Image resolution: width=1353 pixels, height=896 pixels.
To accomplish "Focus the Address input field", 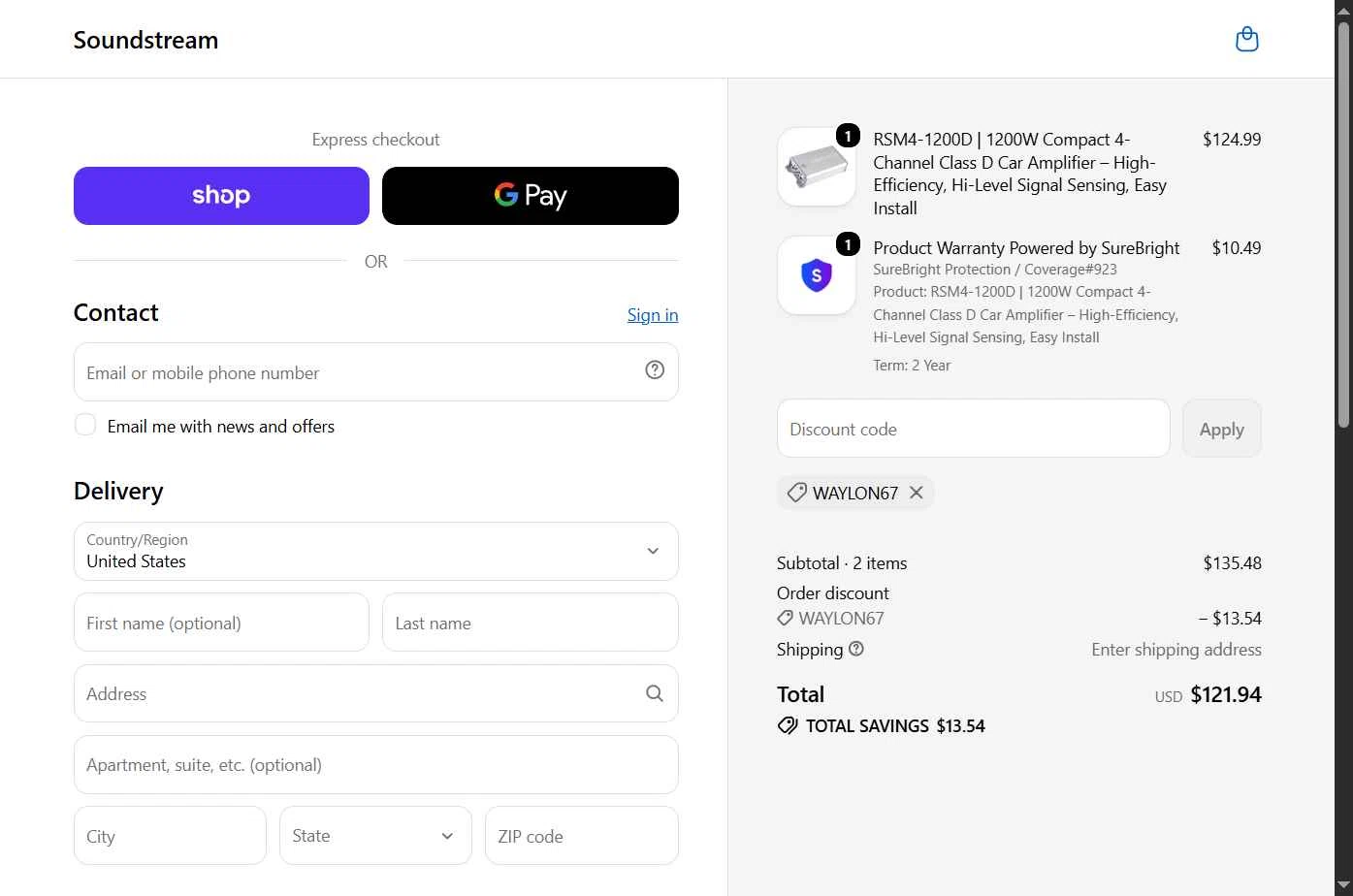I will coord(376,693).
